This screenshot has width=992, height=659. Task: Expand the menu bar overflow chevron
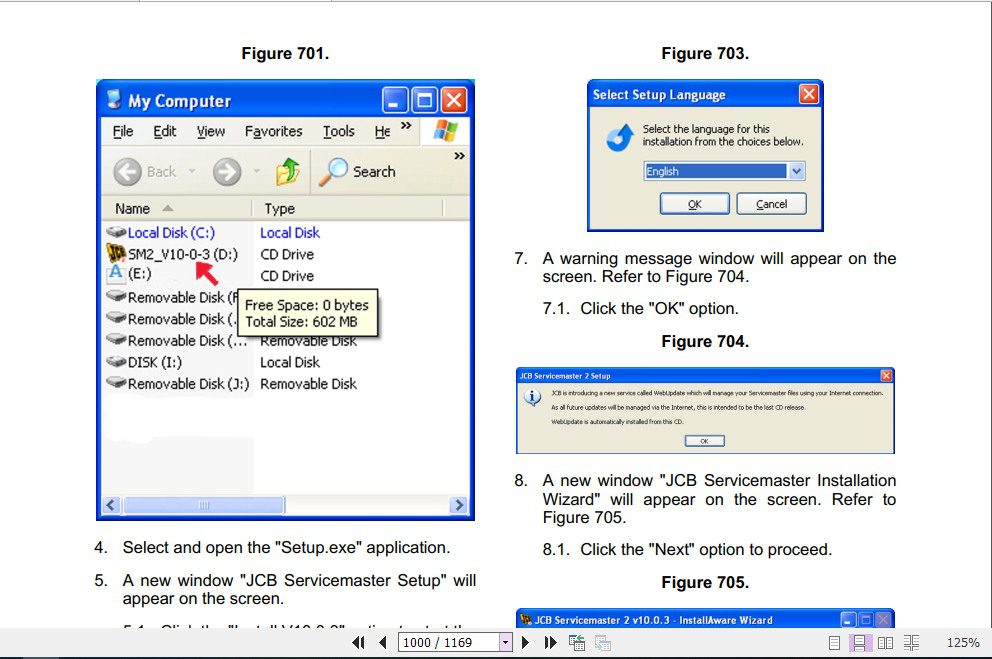406,125
